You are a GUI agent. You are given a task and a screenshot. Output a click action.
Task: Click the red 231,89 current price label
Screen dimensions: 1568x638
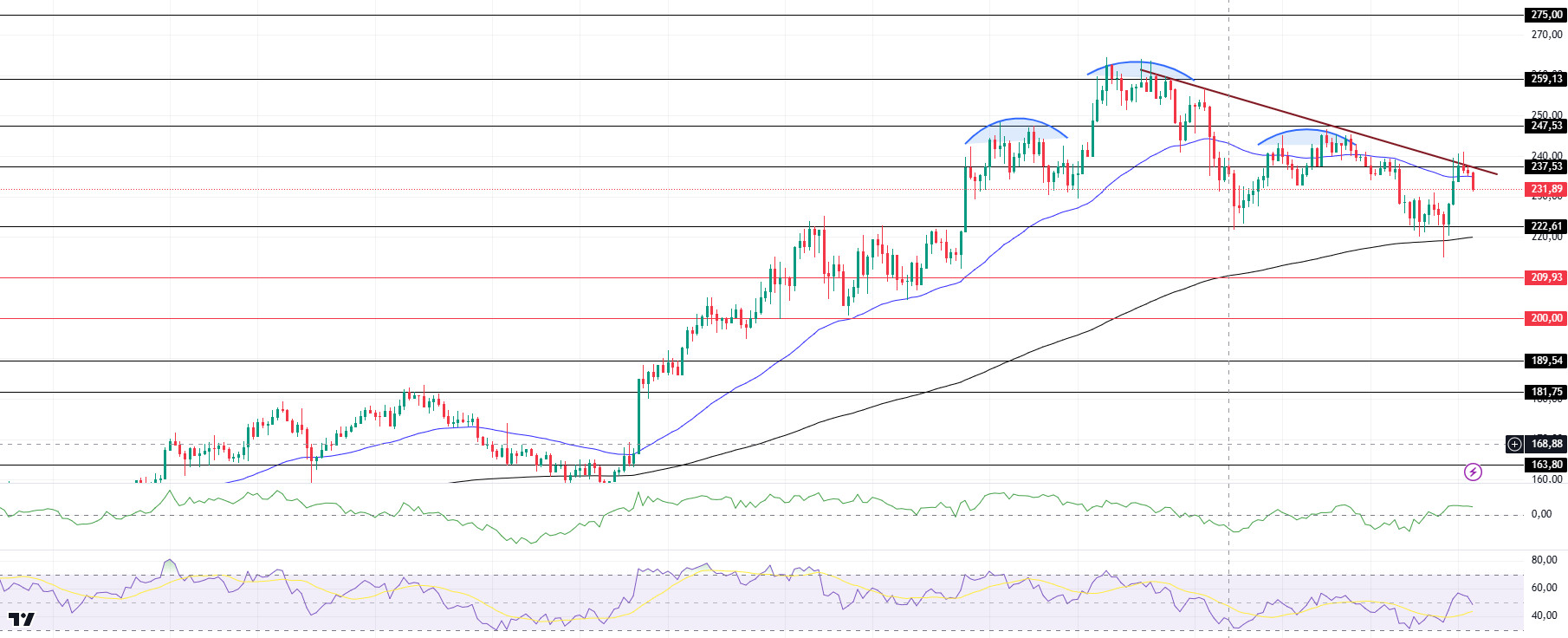[1545, 189]
